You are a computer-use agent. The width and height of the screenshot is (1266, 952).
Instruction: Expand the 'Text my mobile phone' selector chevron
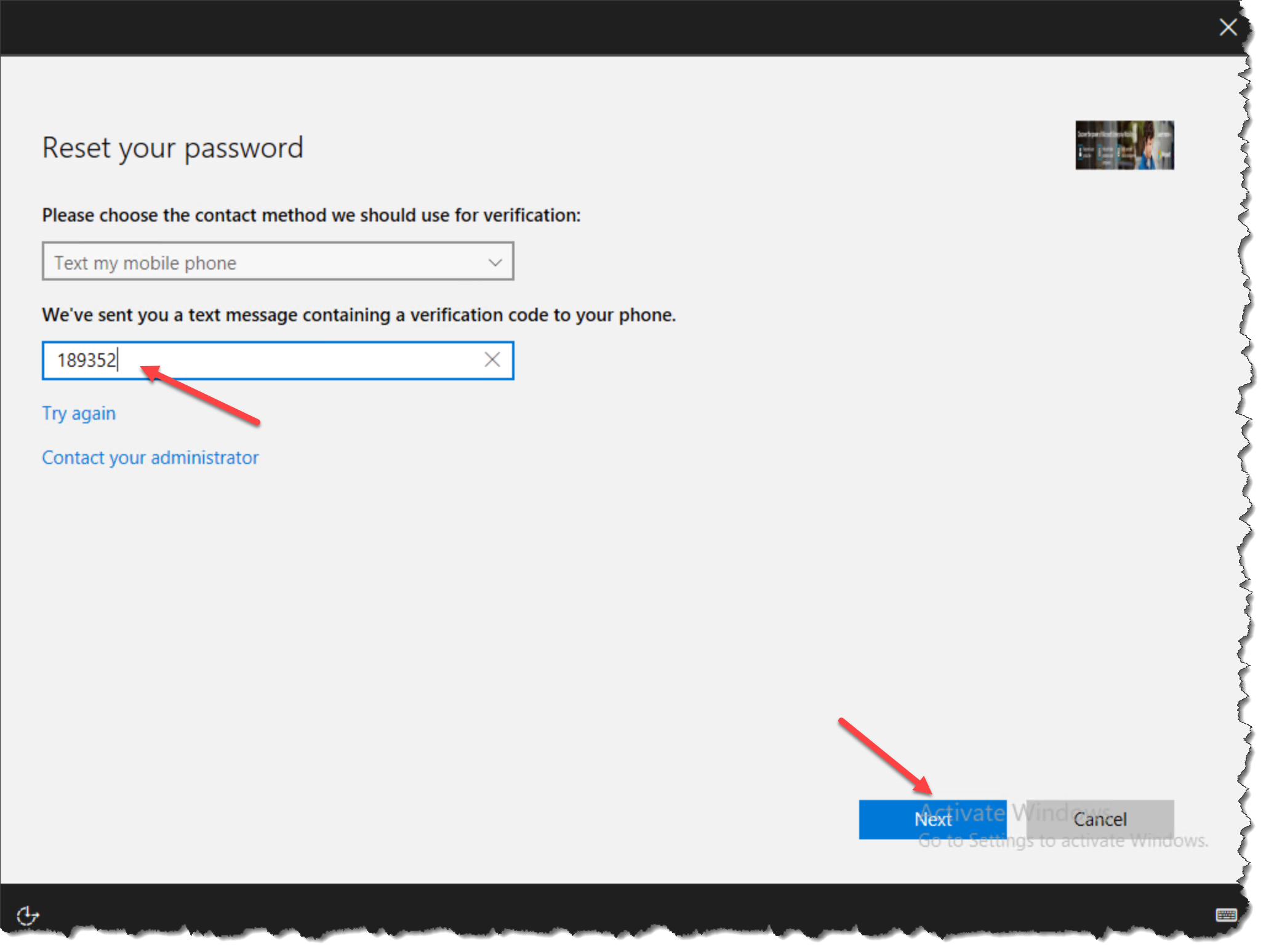(x=495, y=262)
